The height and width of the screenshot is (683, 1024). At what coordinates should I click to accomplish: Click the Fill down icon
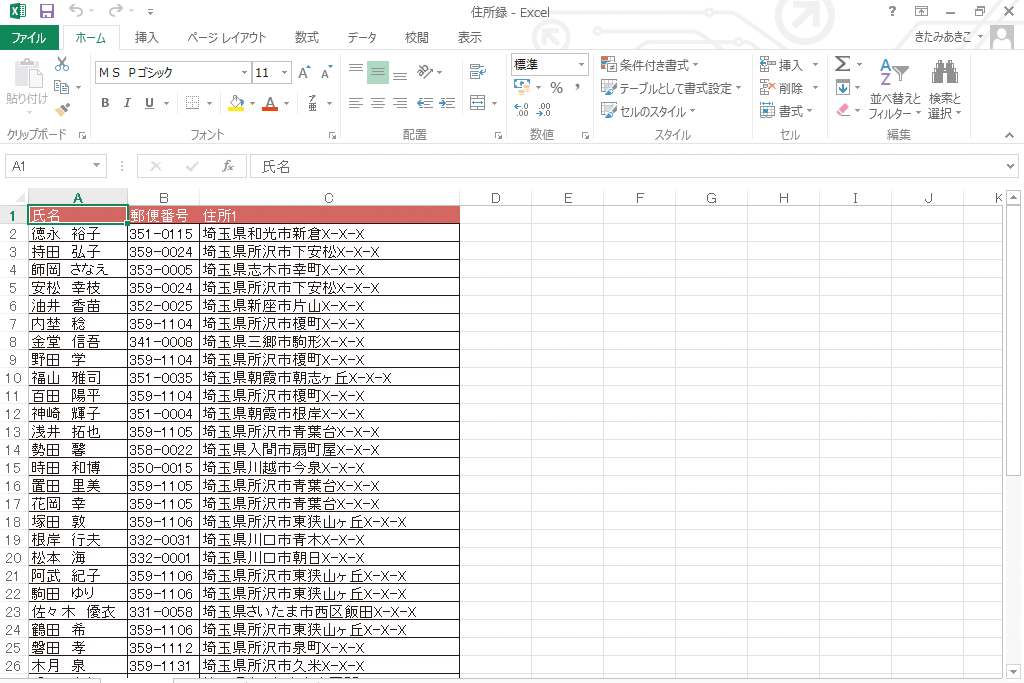click(x=843, y=87)
